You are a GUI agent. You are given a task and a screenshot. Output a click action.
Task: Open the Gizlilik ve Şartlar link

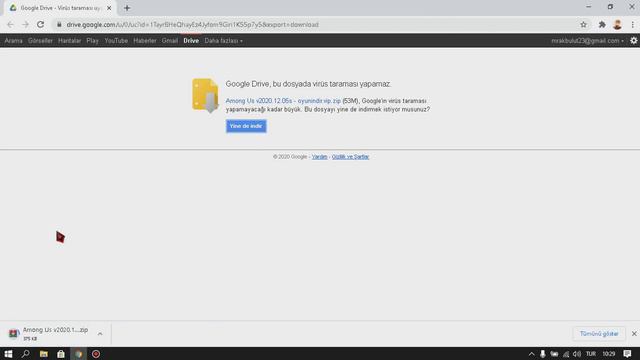[350, 157]
